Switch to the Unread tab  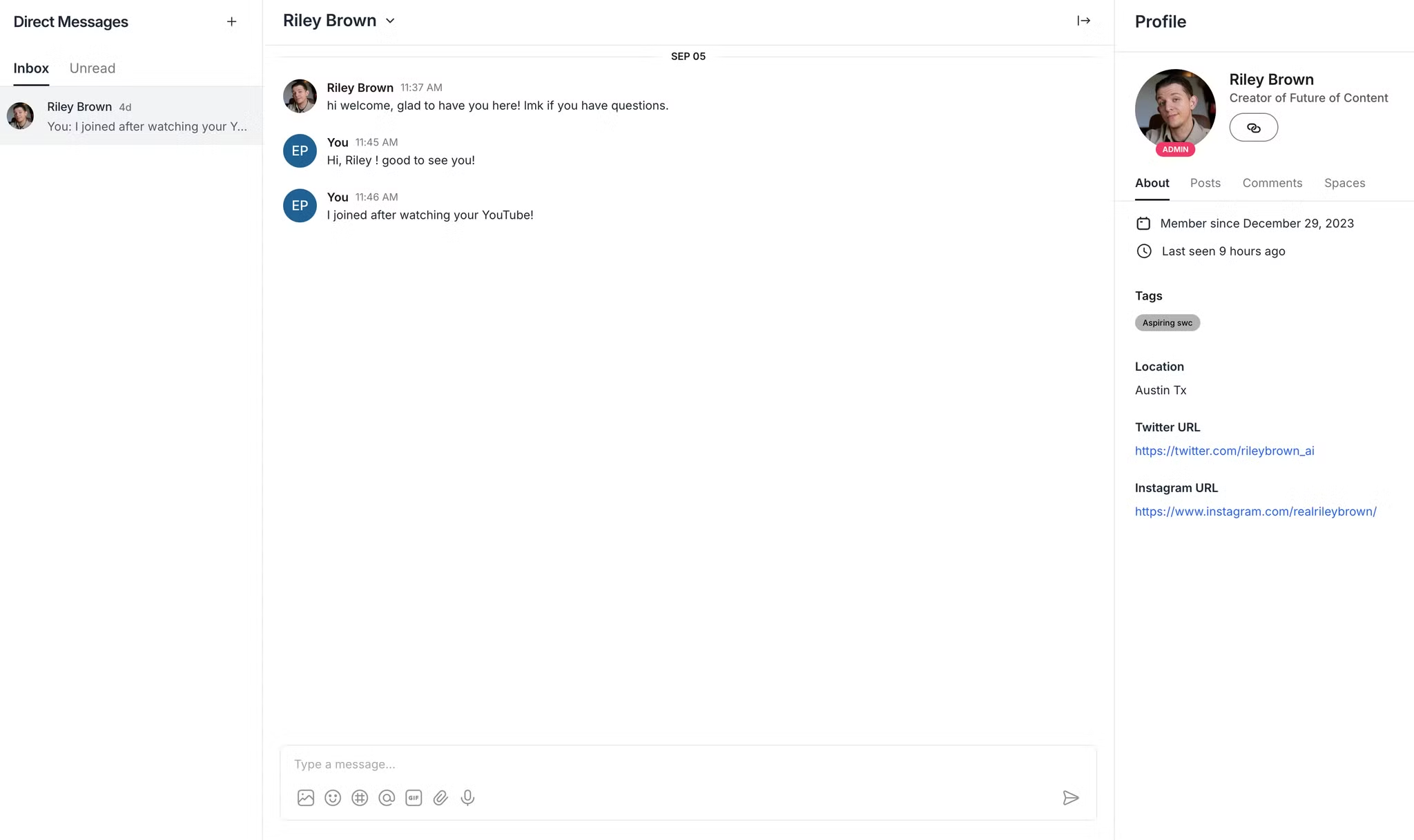[x=93, y=68]
